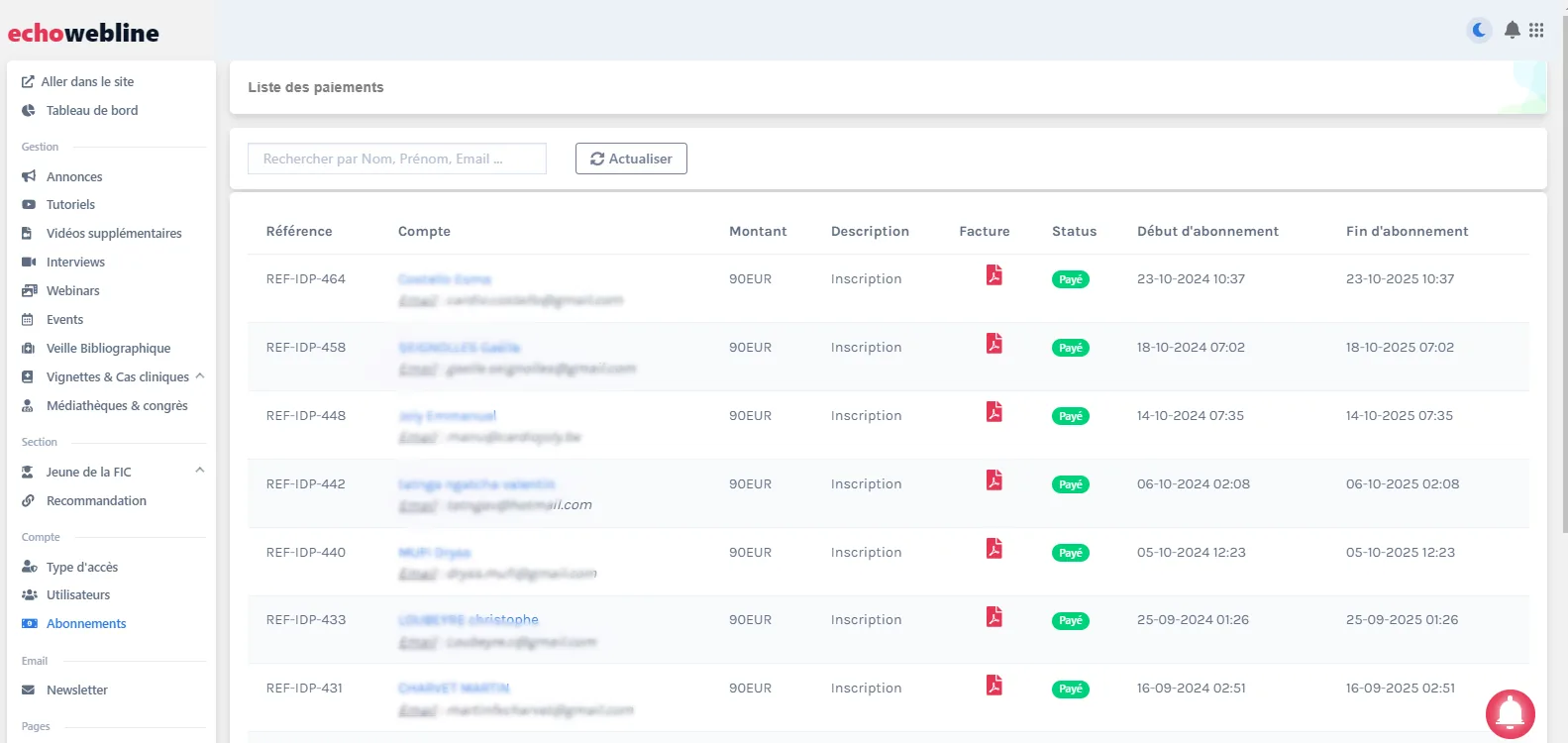This screenshot has width=1568, height=743.
Task: Open account link in REF-IDP-433 row
Action: 469,620
